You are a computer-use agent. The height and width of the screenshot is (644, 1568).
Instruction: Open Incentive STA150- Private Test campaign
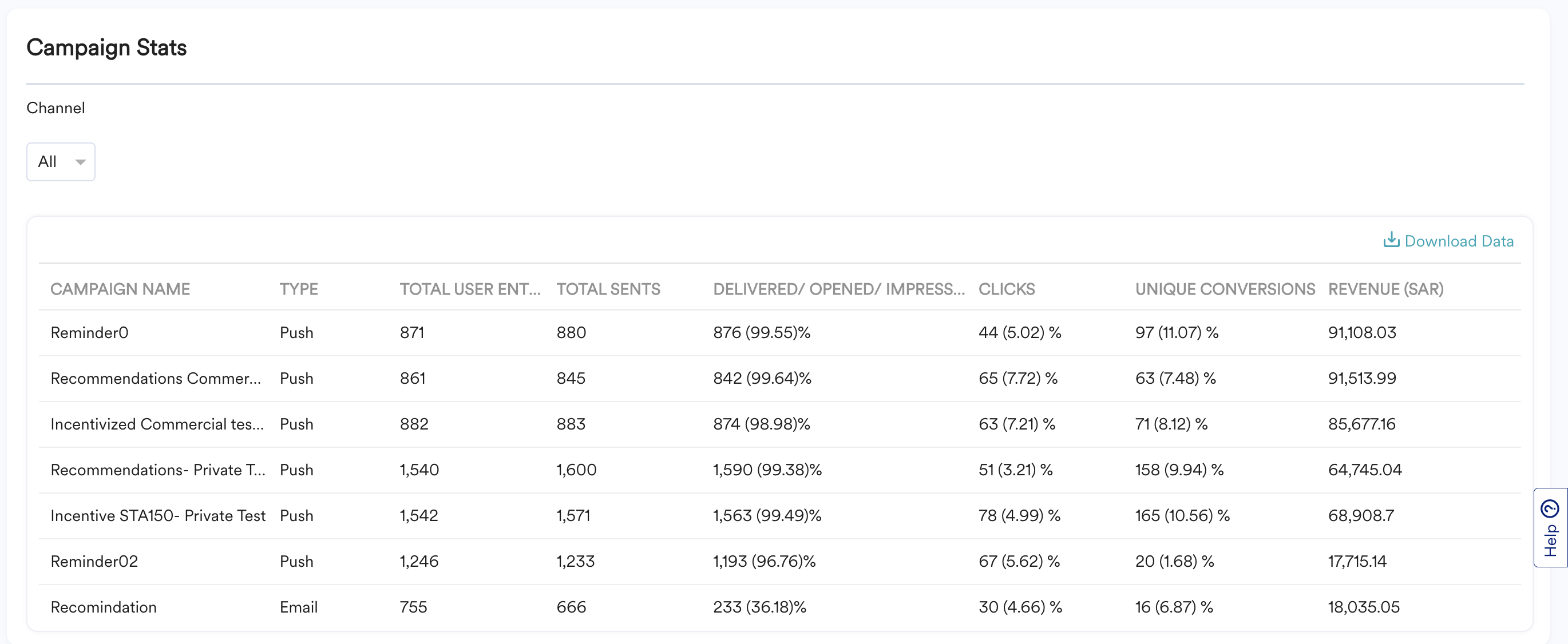157,516
